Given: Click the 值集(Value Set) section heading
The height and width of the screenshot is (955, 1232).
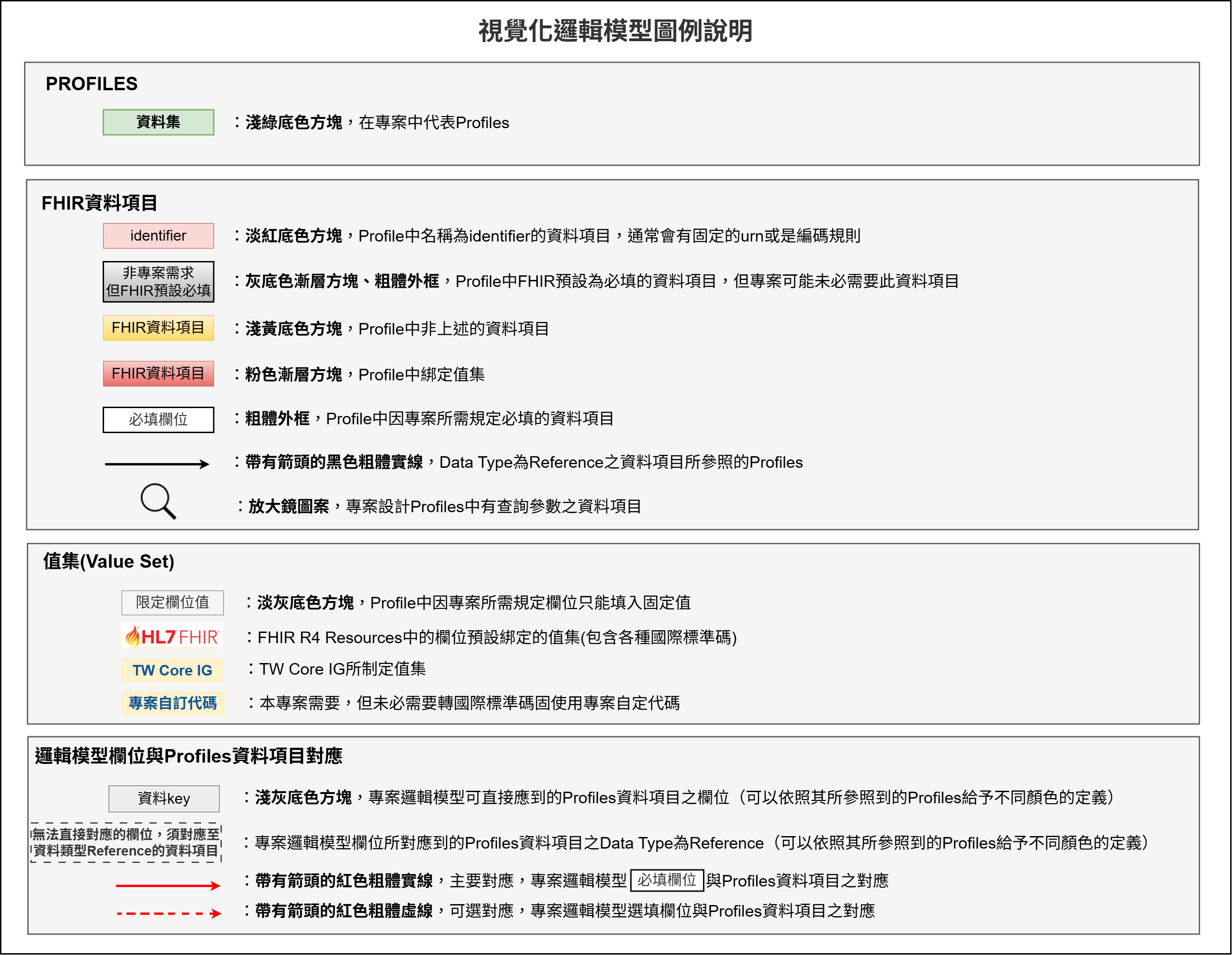Looking at the screenshot, I should [x=108, y=561].
